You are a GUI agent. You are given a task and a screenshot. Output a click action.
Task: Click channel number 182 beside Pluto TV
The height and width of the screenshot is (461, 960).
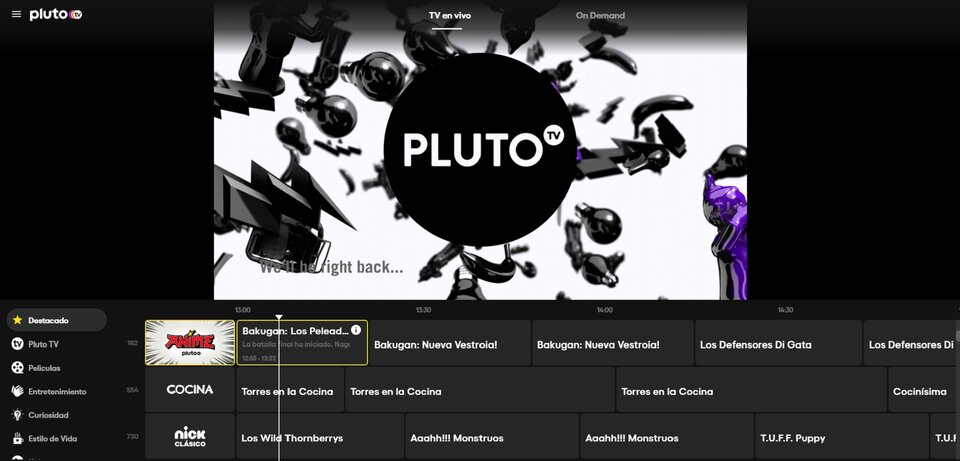point(132,343)
